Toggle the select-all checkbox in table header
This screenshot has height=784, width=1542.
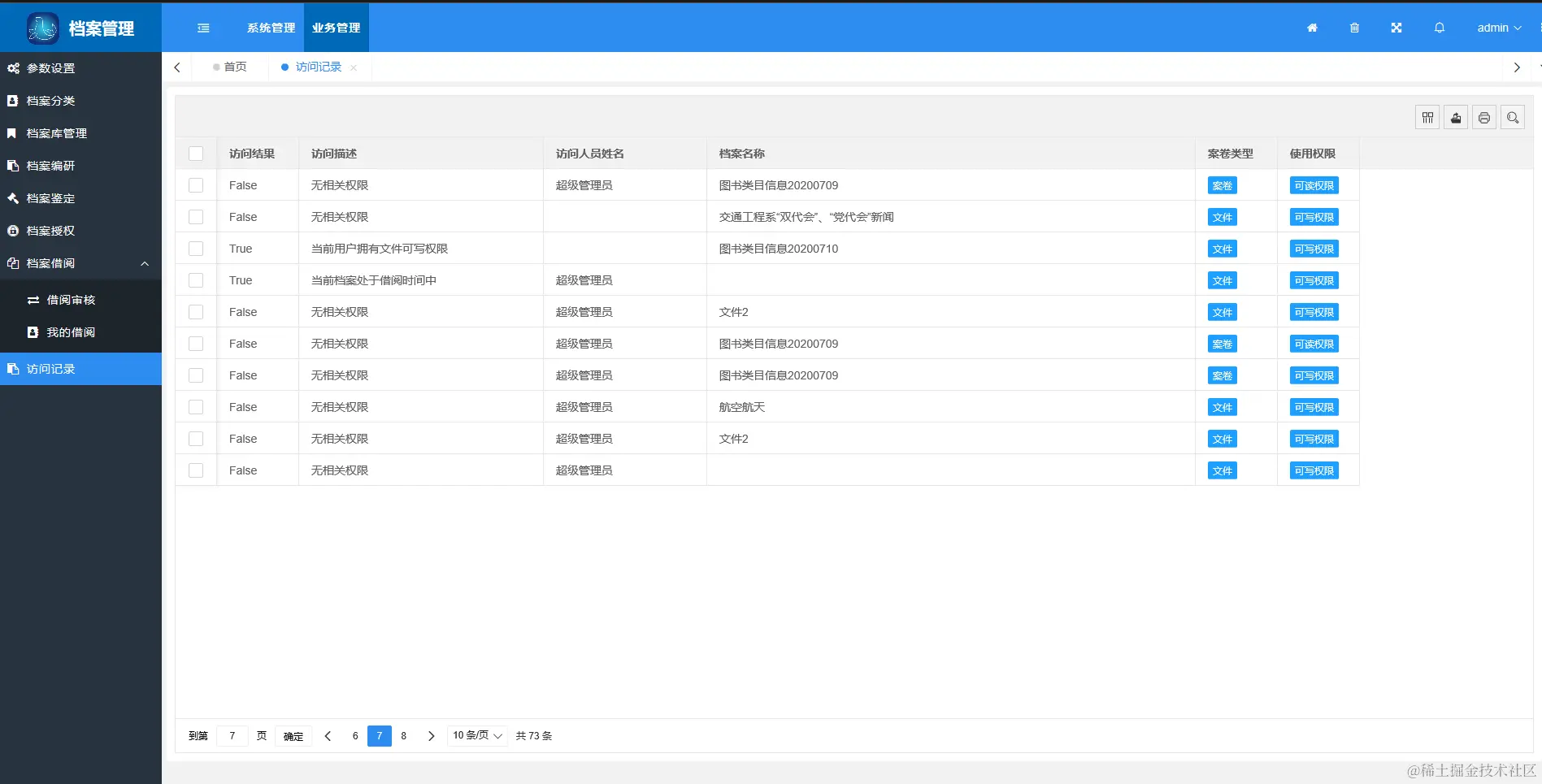(x=196, y=153)
